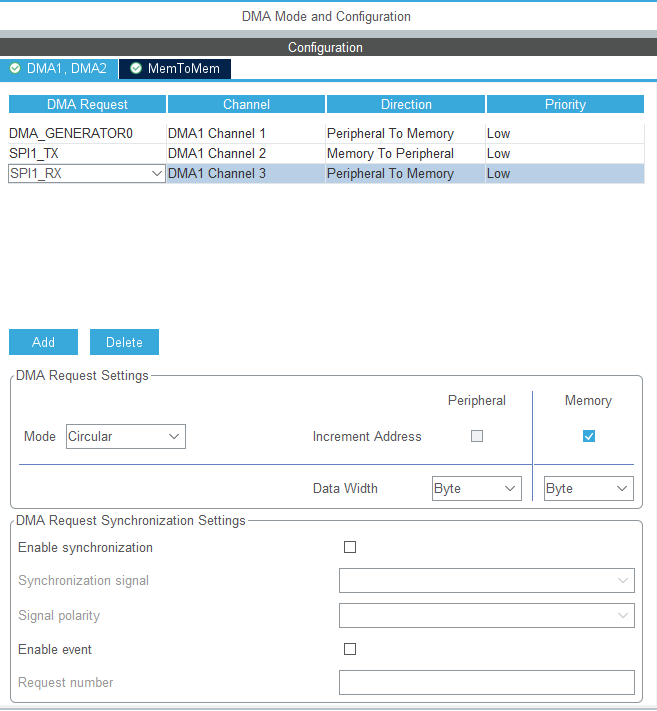
Task: Check the Enable synchronization checkbox
Action: pyautogui.click(x=350, y=547)
